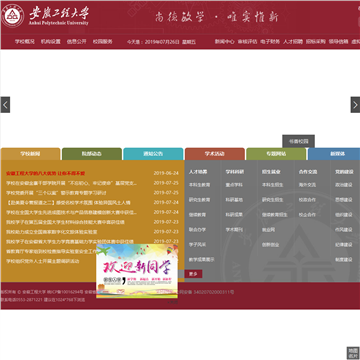
Task: Select the red 学术活动 tab
Action: pos(215,154)
